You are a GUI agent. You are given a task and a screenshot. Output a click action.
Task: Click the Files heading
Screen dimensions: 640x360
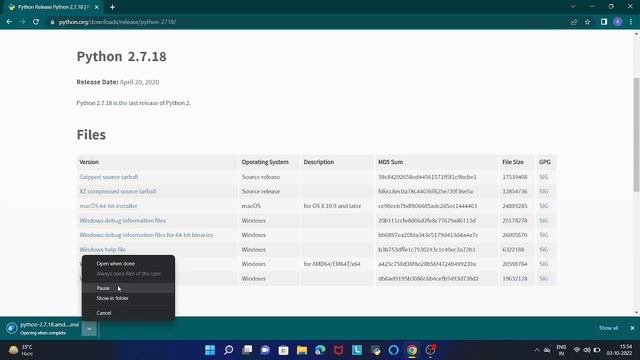click(91, 135)
